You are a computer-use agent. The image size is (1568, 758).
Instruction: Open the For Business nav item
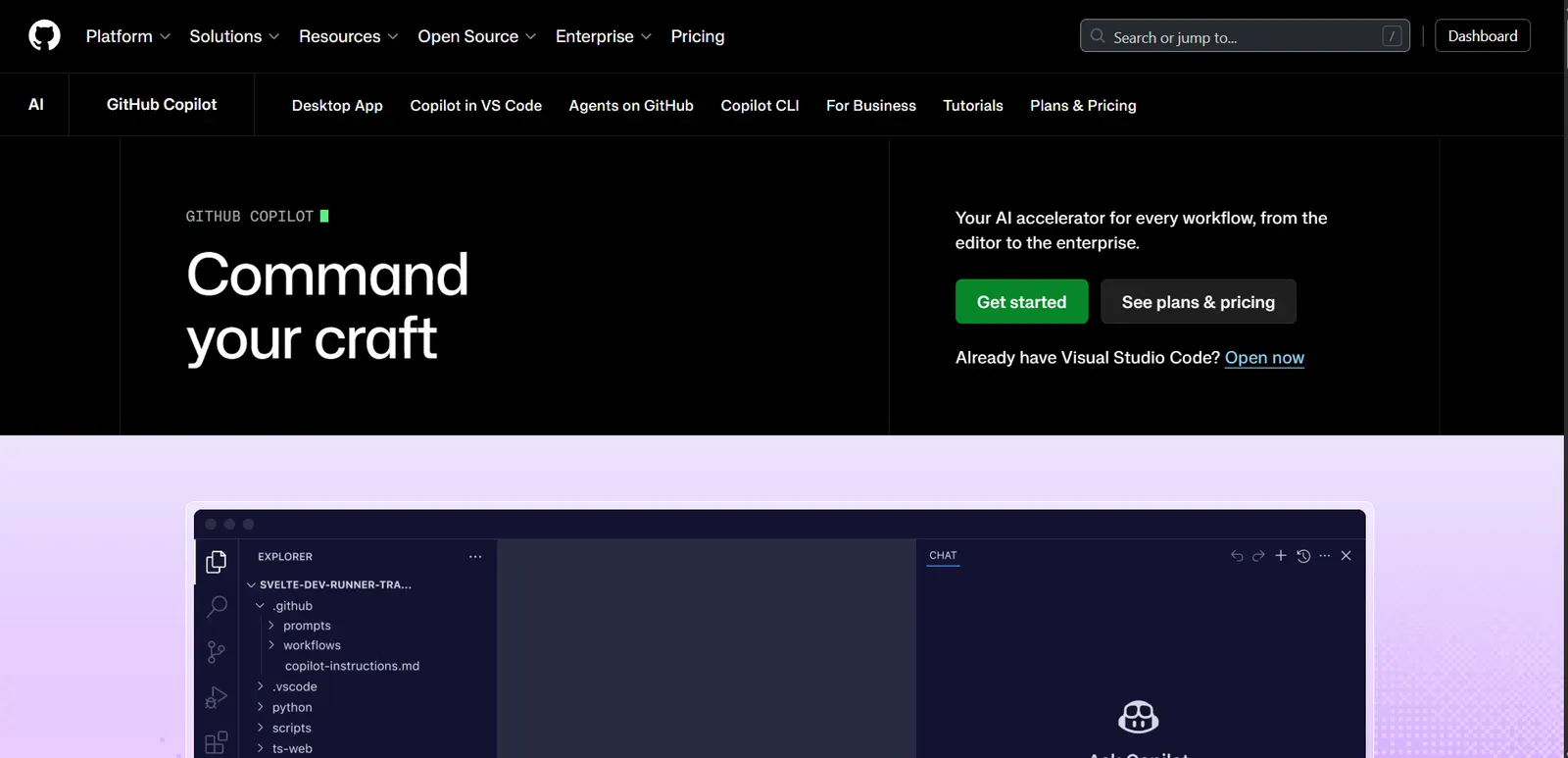[871, 106]
